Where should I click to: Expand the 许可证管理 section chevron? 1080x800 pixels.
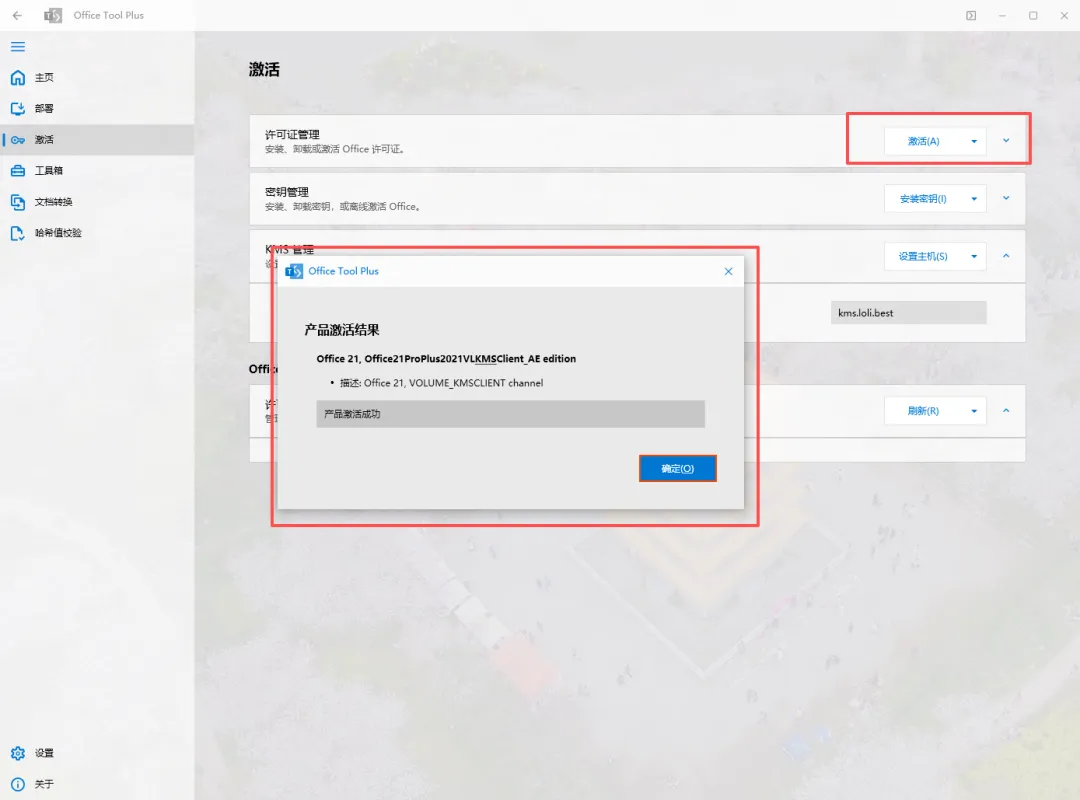(x=1006, y=141)
